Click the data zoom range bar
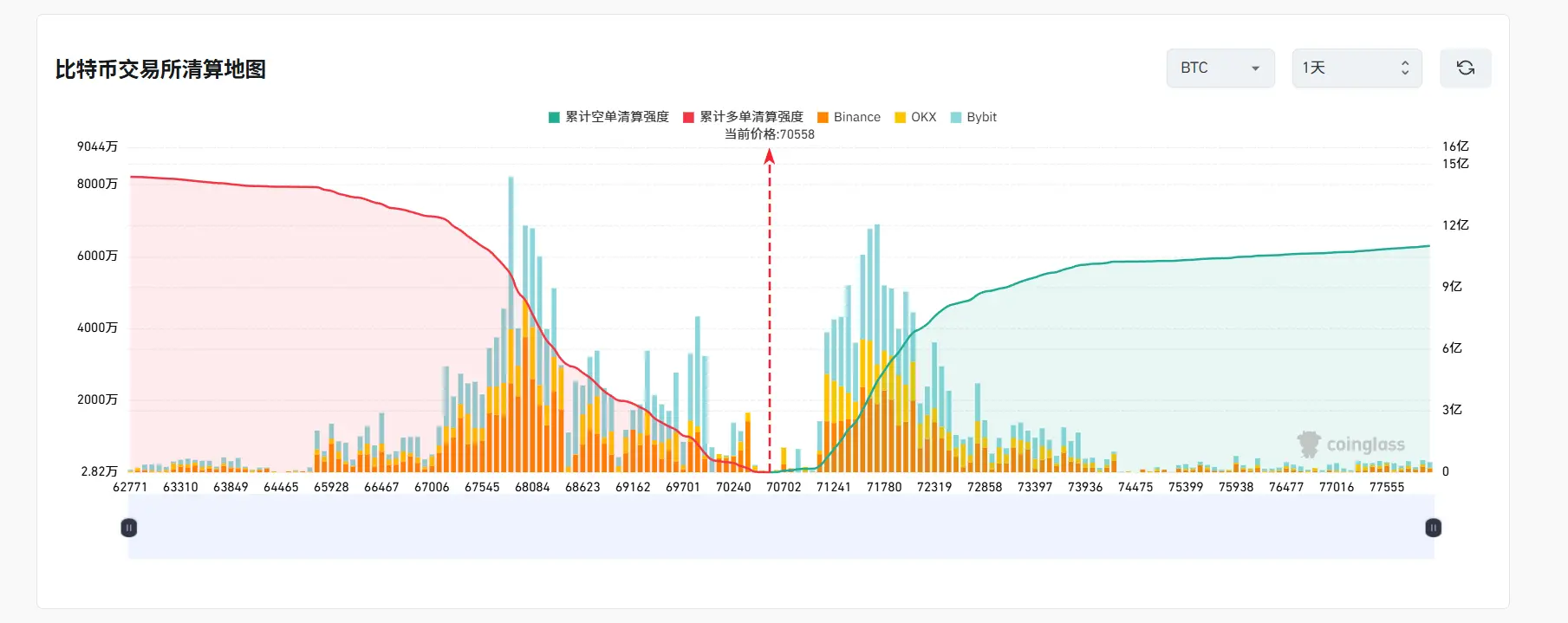 781,527
